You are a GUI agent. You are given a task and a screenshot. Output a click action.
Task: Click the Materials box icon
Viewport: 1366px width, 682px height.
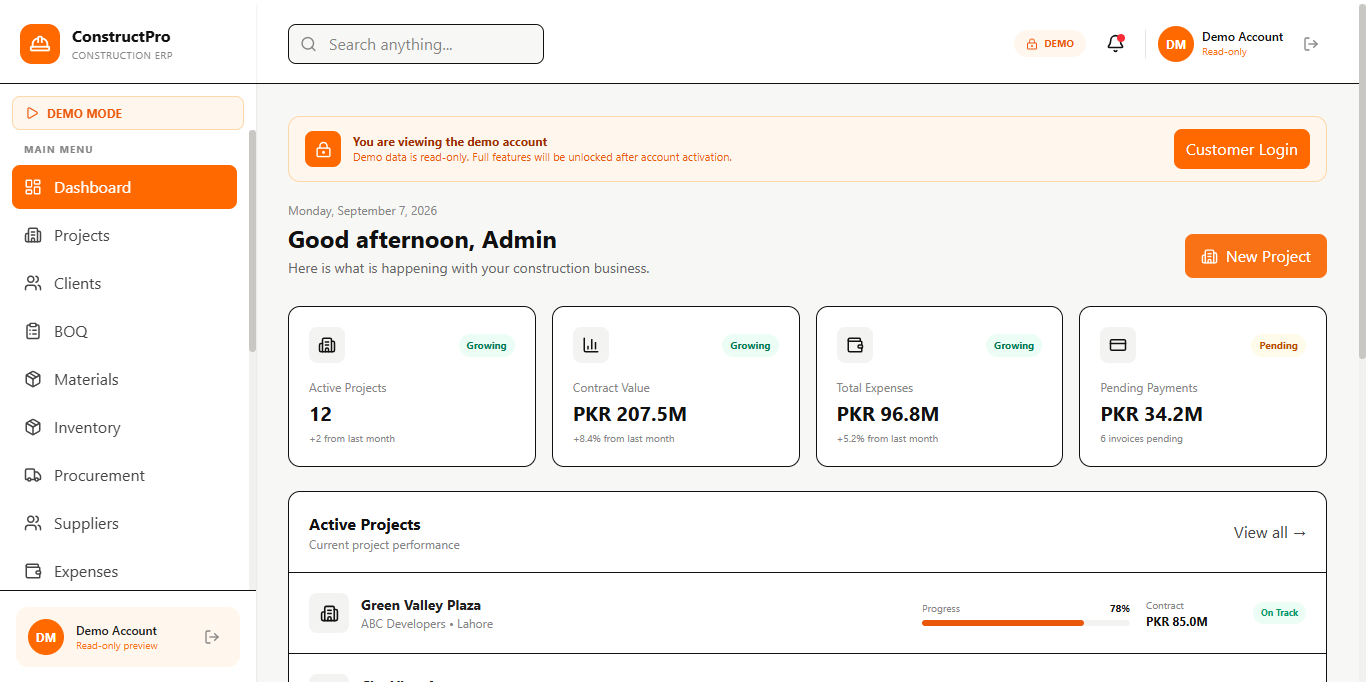[x=33, y=379]
